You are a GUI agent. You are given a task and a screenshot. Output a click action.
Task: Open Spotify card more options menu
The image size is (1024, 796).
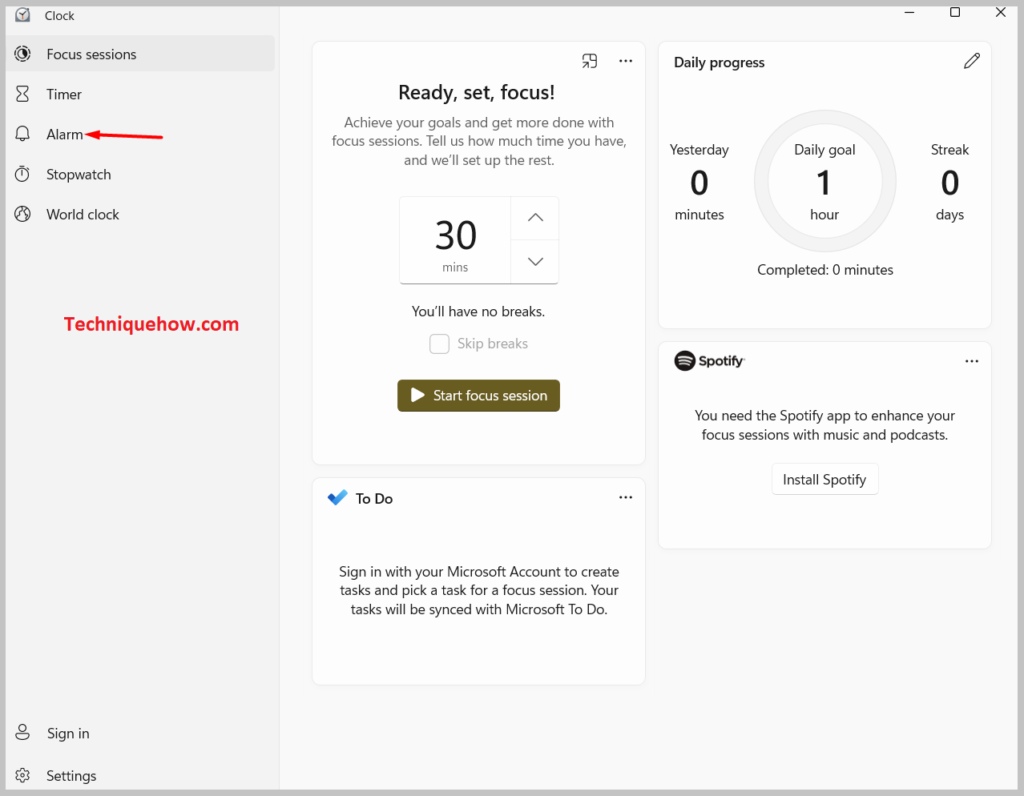tap(971, 361)
